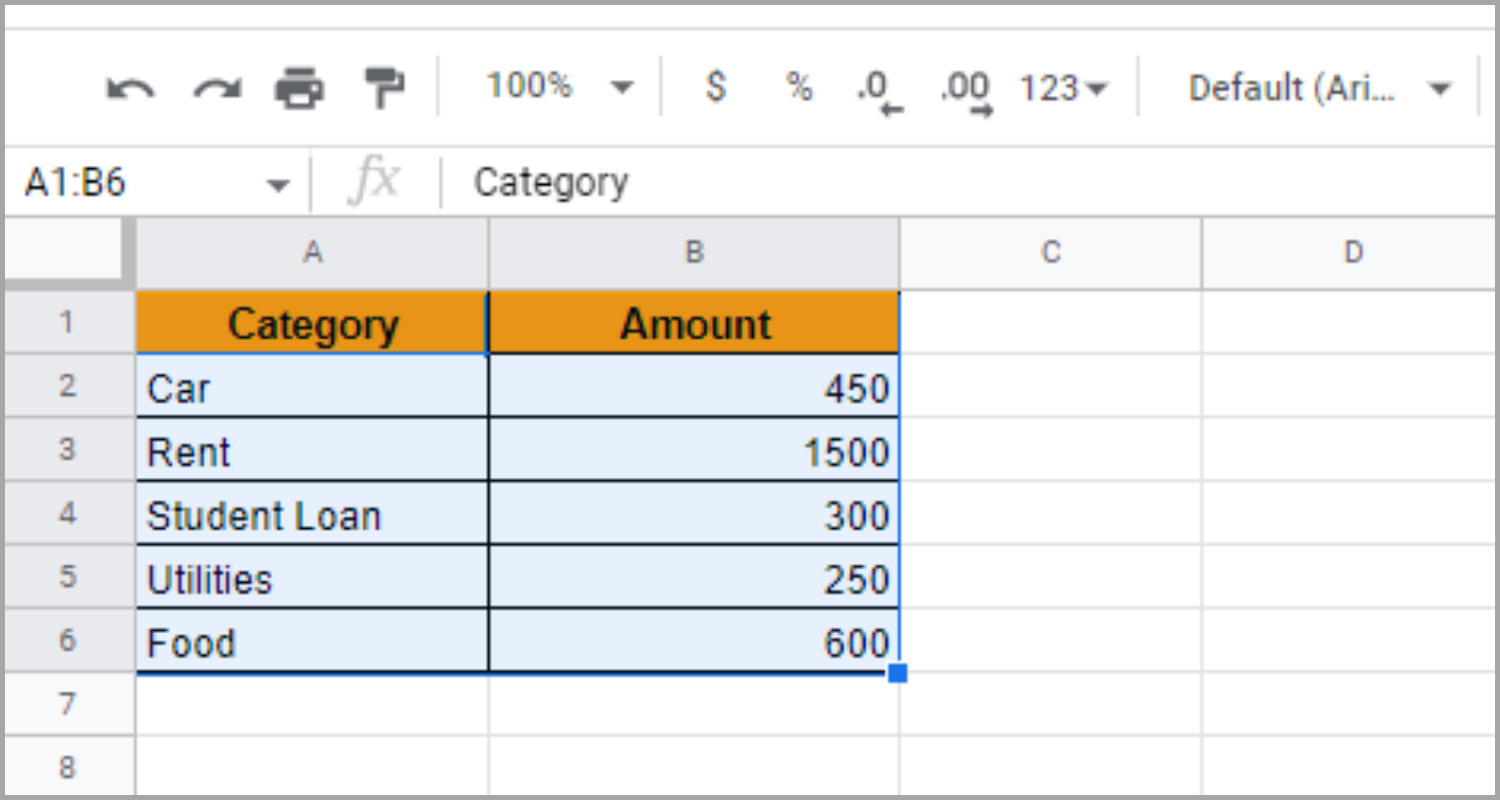Select the Paint format tool
This screenshot has width=1500, height=800.
click(x=385, y=87)
